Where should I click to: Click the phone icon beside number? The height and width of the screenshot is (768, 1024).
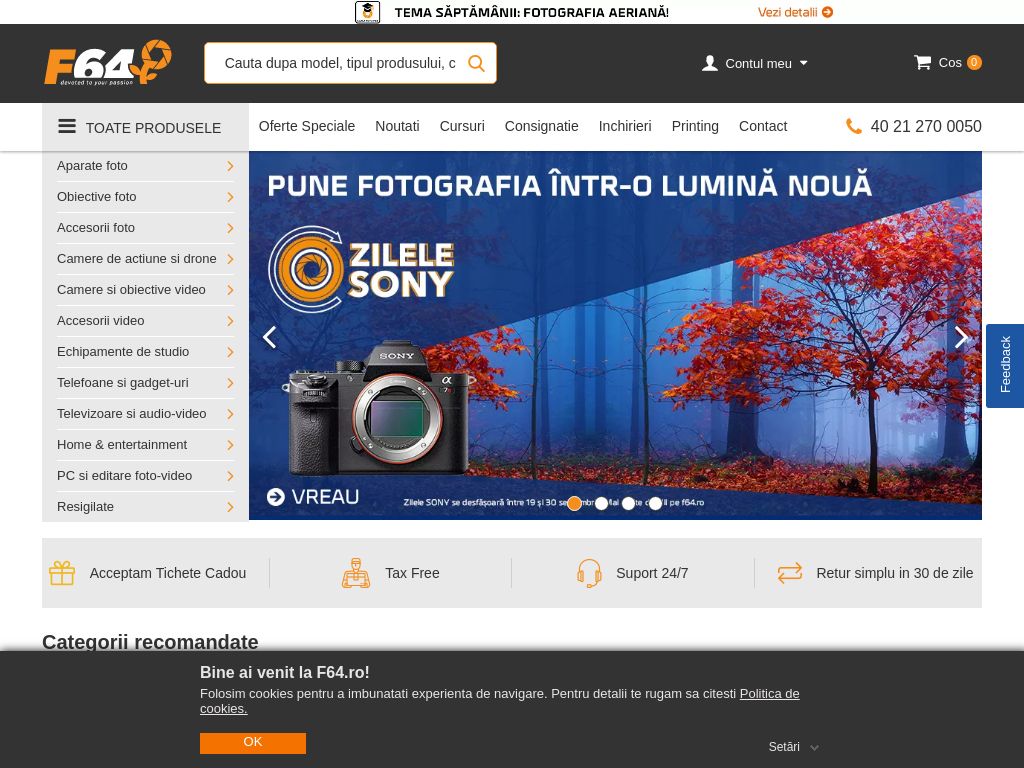click(854, 126)
